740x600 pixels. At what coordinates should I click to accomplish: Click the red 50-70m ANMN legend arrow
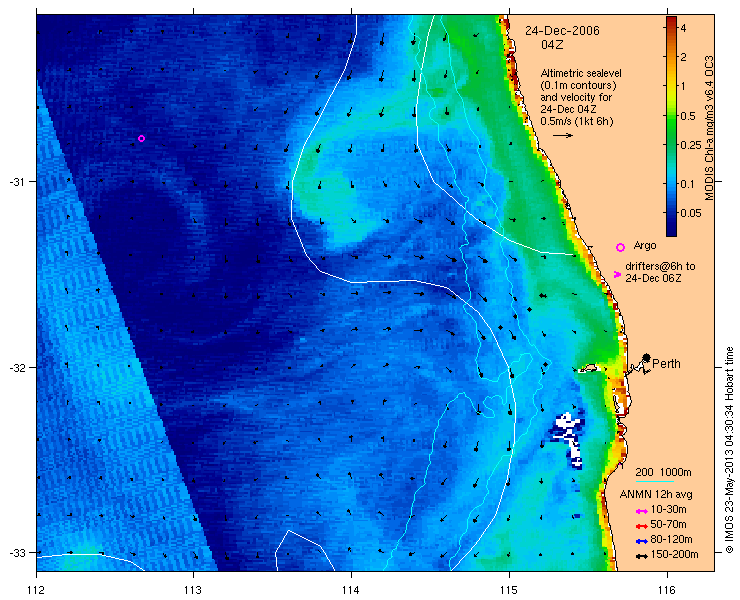[x=641, y=526]
